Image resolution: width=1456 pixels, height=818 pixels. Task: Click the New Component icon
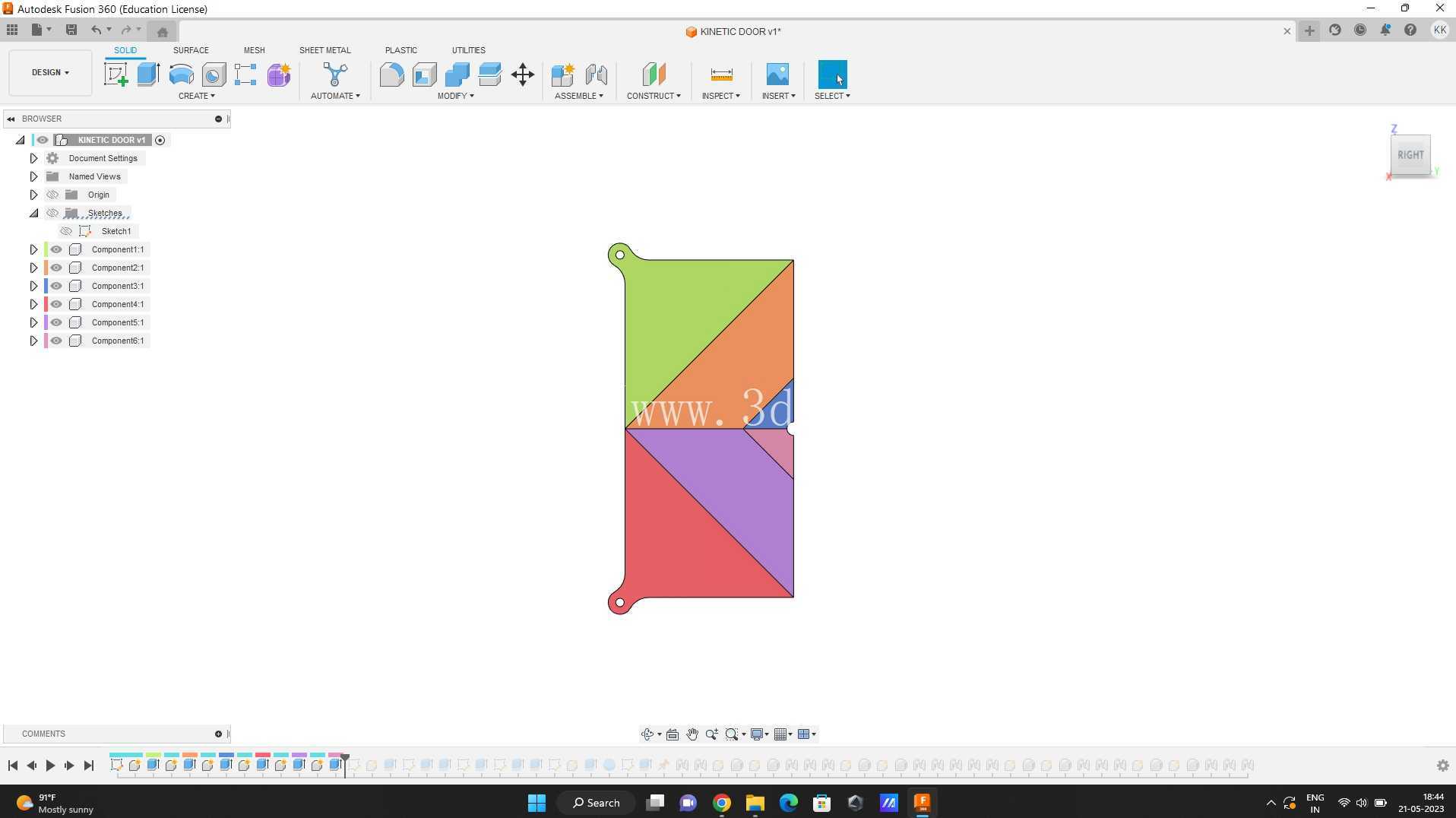[x=562, y=75]
